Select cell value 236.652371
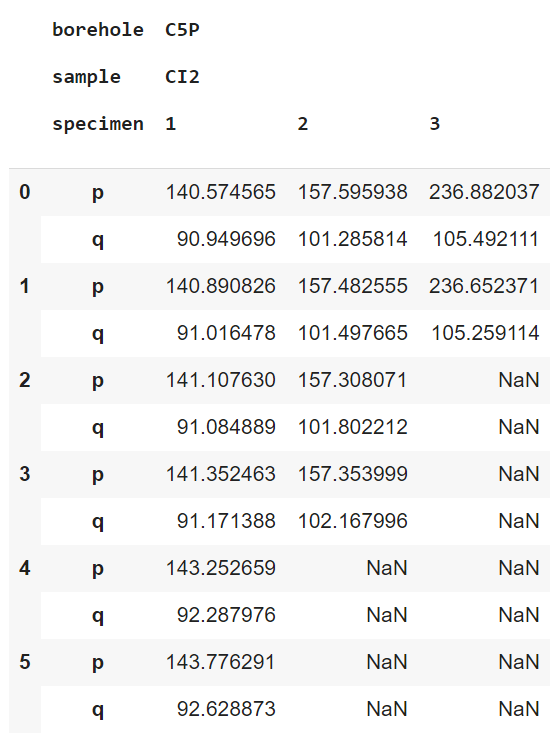This screenshot has width=553, height=742. 484,286
